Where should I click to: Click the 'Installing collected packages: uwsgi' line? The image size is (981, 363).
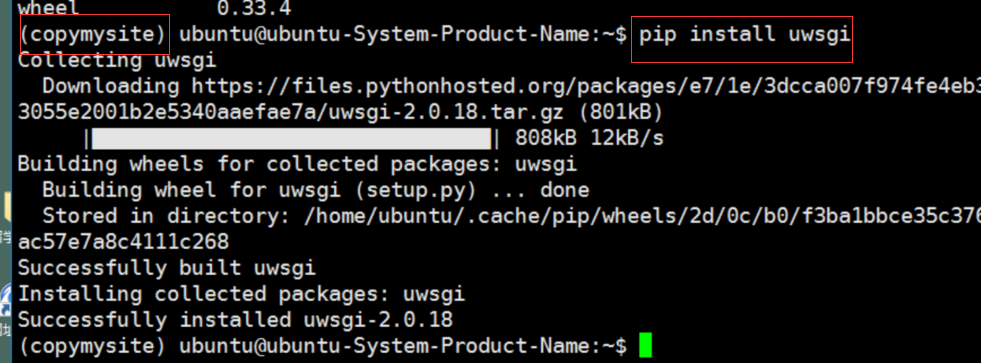(x=241, y=294)
